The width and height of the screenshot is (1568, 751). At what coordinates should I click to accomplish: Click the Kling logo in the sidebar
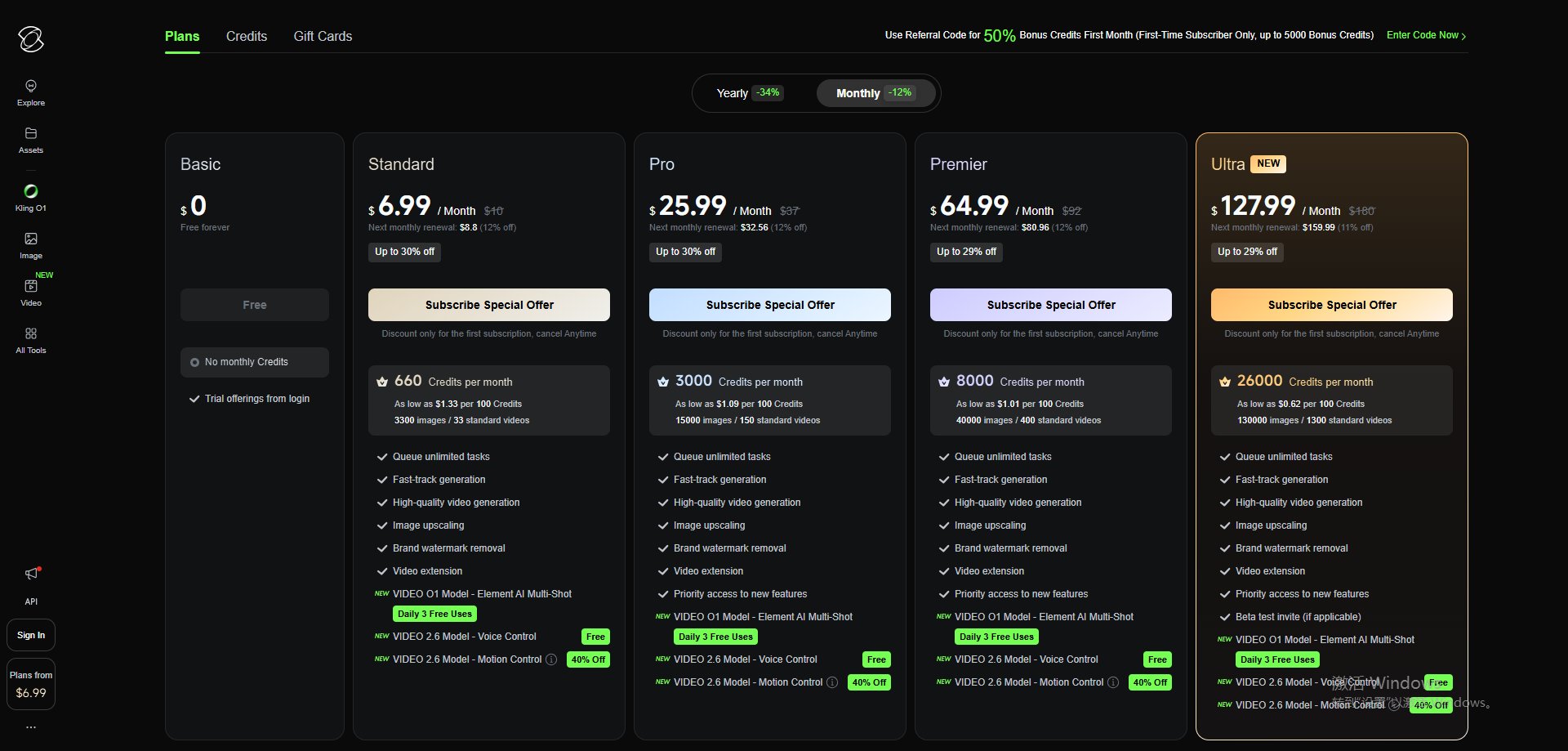pyautogui.click(x=31, y=39)
